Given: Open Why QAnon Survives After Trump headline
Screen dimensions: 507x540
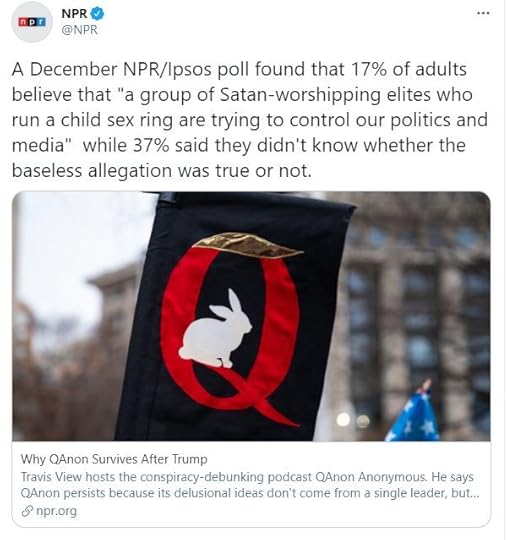Looking at the screenshot, I should [114, 459].
